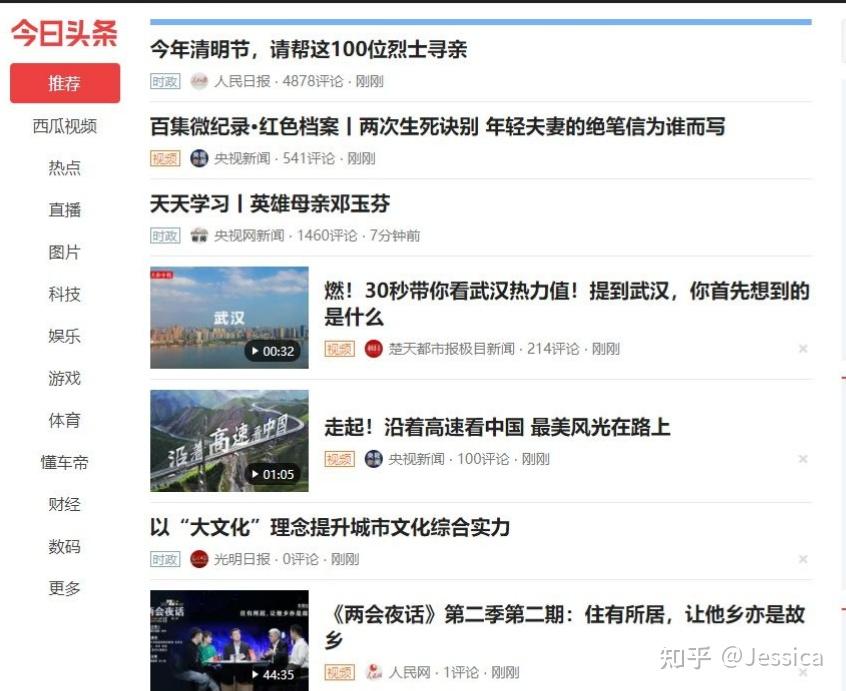Viewport: 846px width, 691px height.
Task: Open 4878评论 comments link
Action: tap(313, 81)
